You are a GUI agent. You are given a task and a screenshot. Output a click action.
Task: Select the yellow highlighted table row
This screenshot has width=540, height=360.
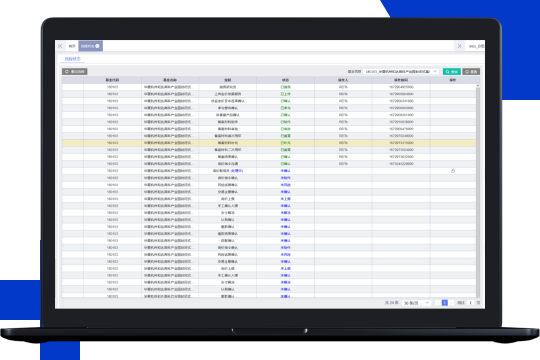tap(269, 143)
